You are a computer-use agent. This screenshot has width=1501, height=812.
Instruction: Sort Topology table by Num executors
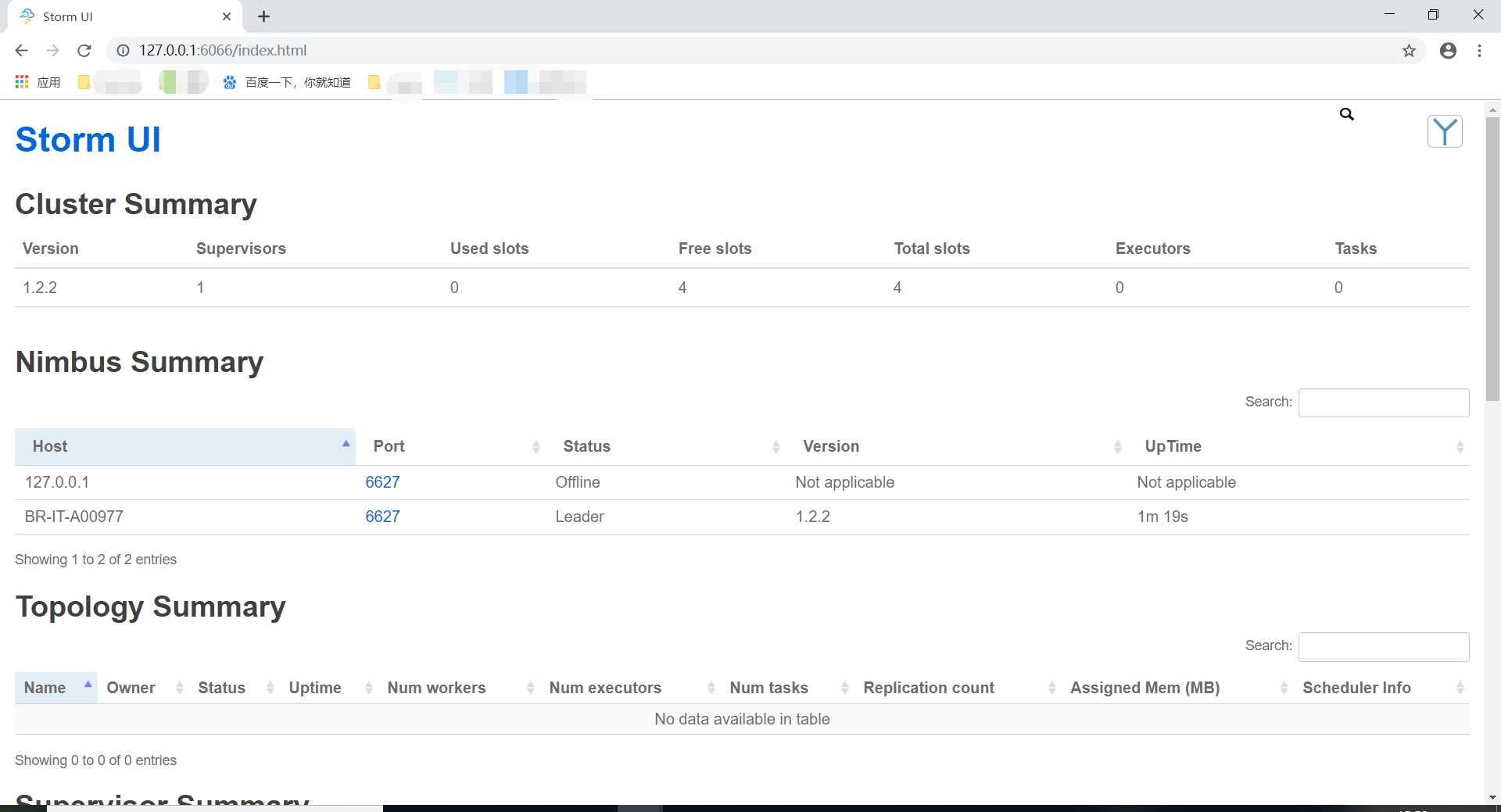click(630, 688)
